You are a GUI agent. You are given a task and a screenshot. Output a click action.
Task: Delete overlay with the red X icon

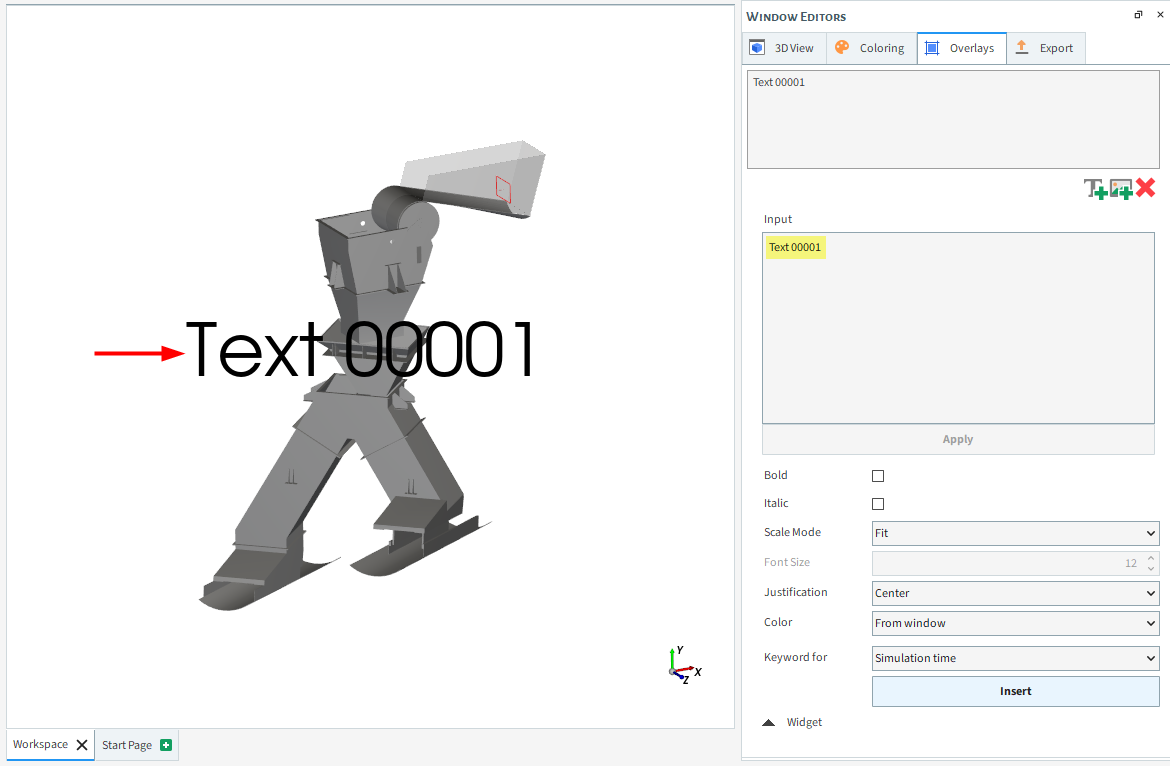tap(1146, 187)
